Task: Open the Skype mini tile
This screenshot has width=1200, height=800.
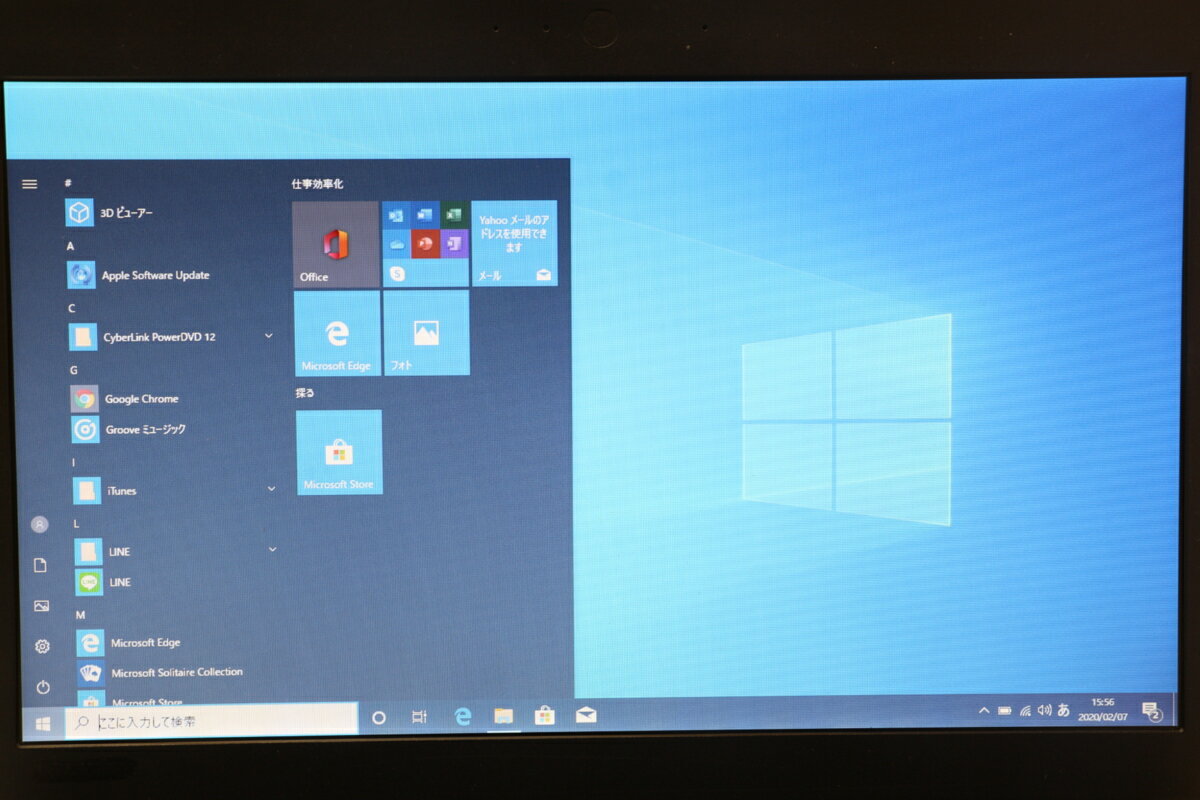Action: pyautogui.click(x=397, y=272)
